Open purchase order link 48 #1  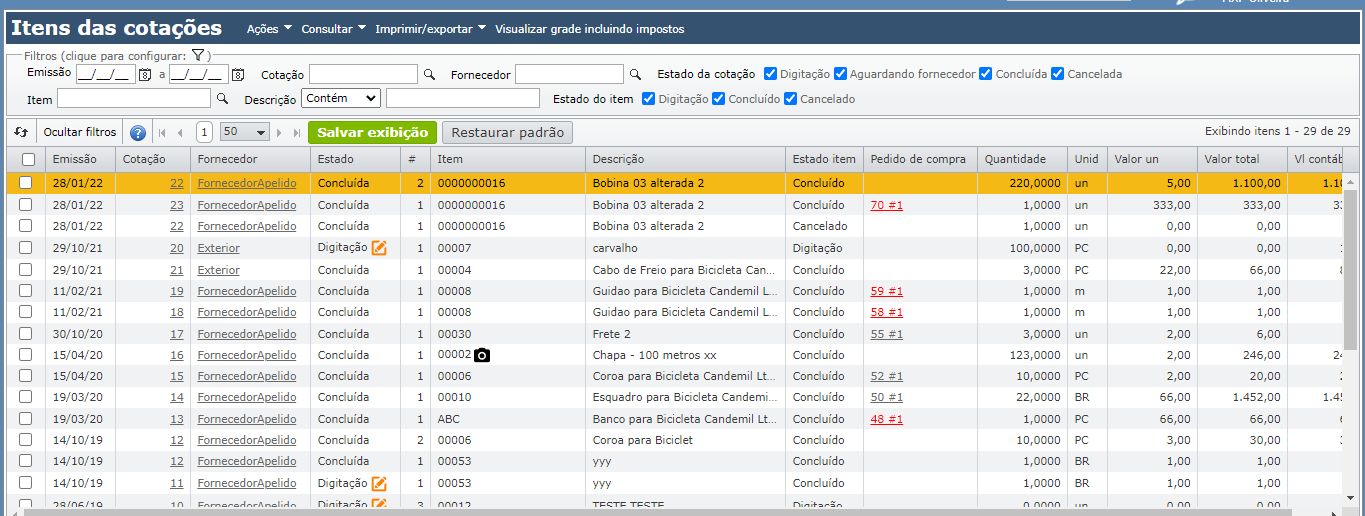[887, 419]
